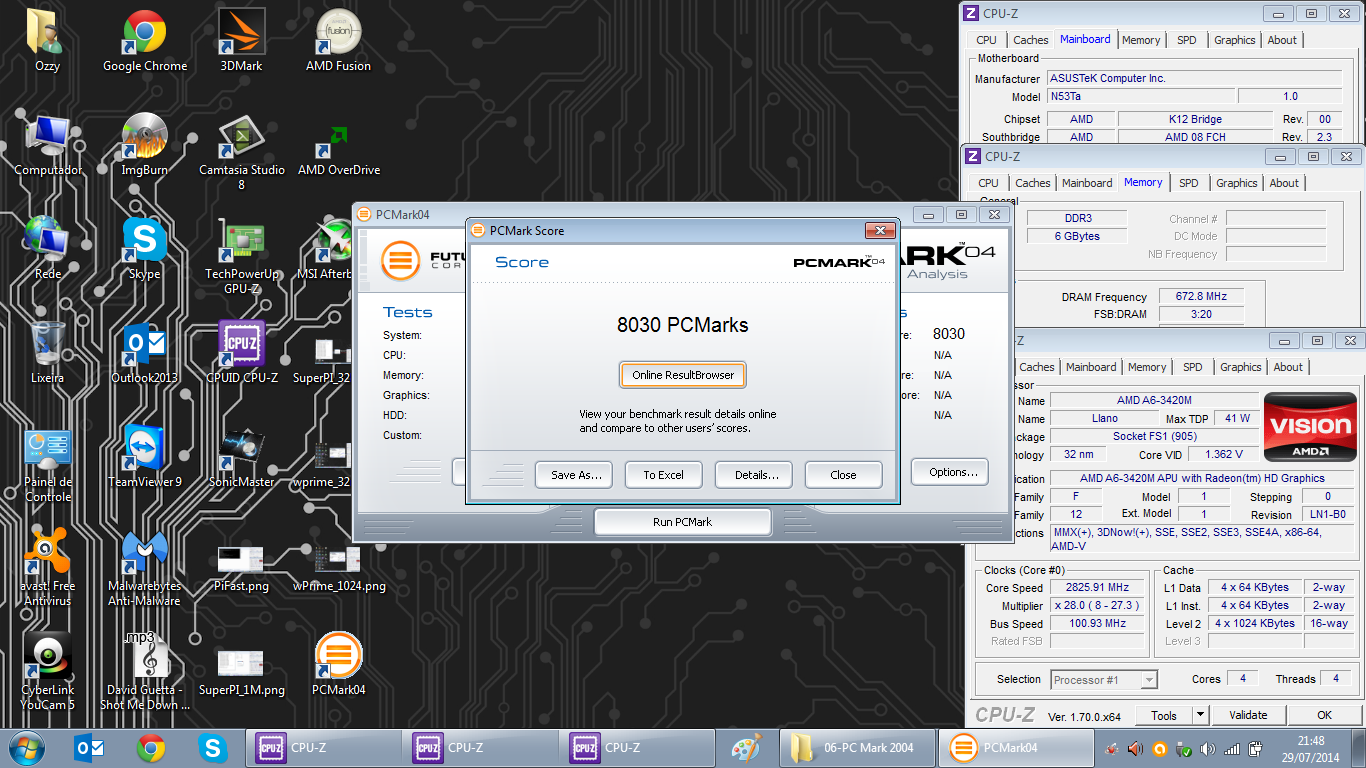The height and width of the screenshot is (768, 1366).
Task: Open Details... in PCMark Score dialog
Action: pos(754,475)
